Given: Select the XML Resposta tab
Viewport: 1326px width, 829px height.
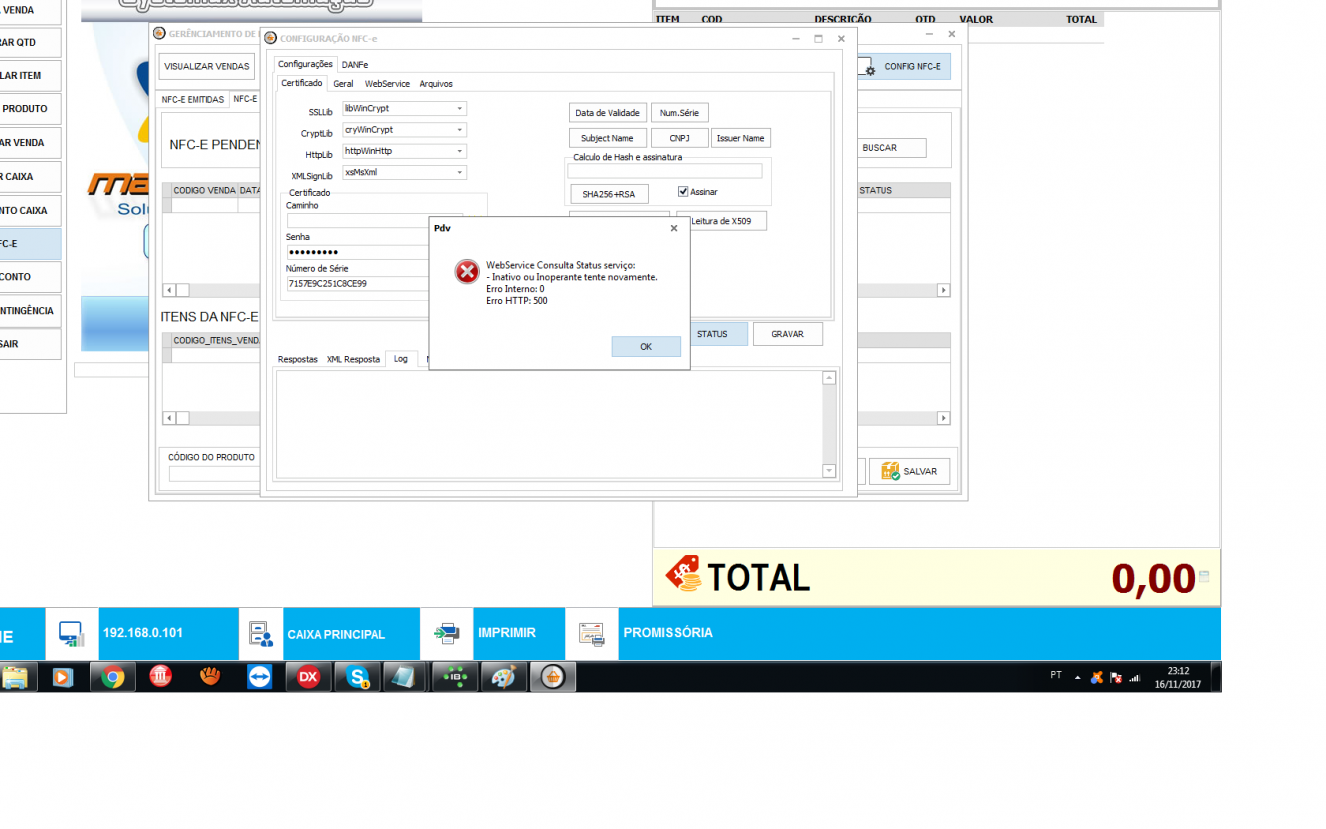Looking at the screenshot, I should pyautogui.click(x=353, y=359).
